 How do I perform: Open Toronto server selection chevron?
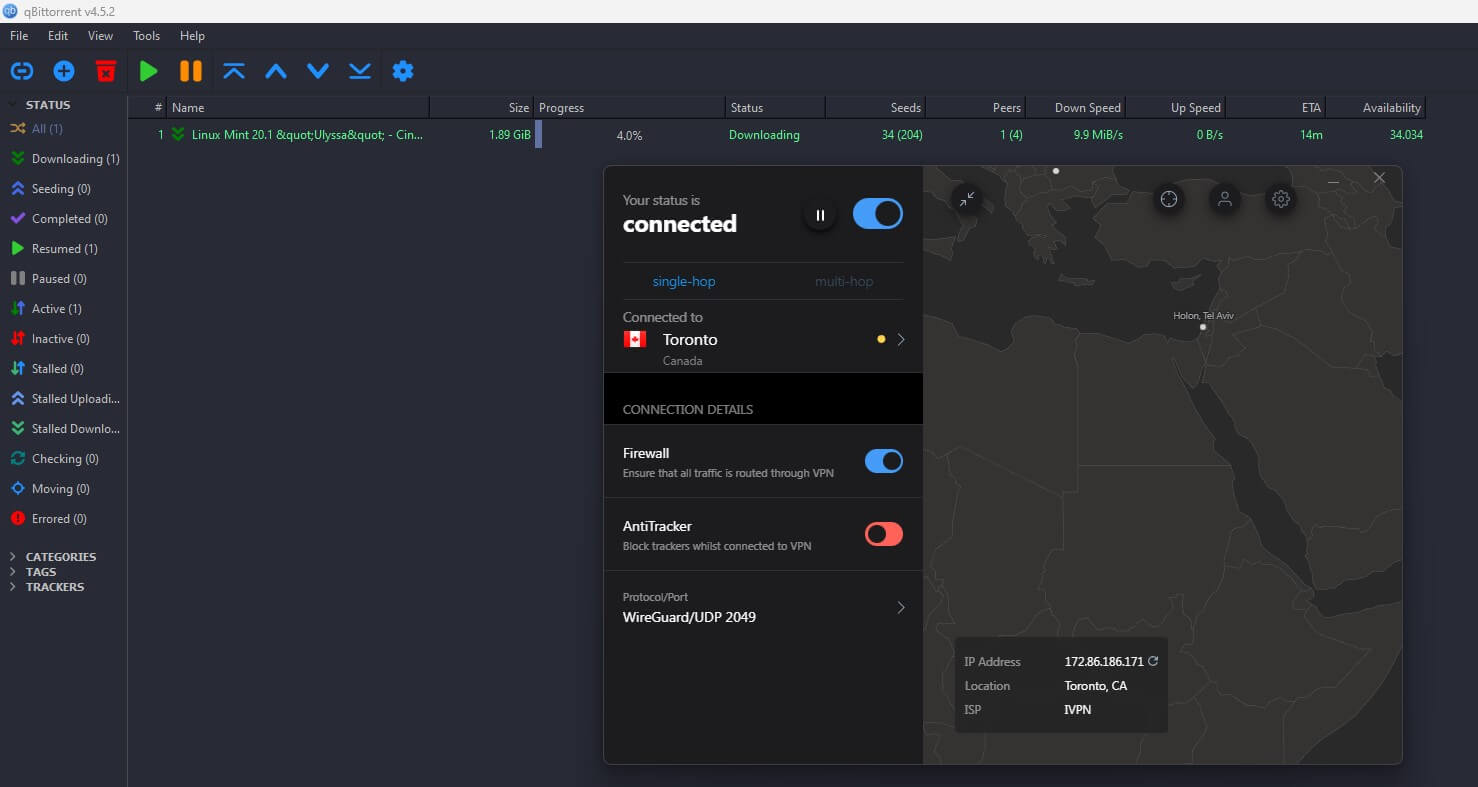[901, 339]
